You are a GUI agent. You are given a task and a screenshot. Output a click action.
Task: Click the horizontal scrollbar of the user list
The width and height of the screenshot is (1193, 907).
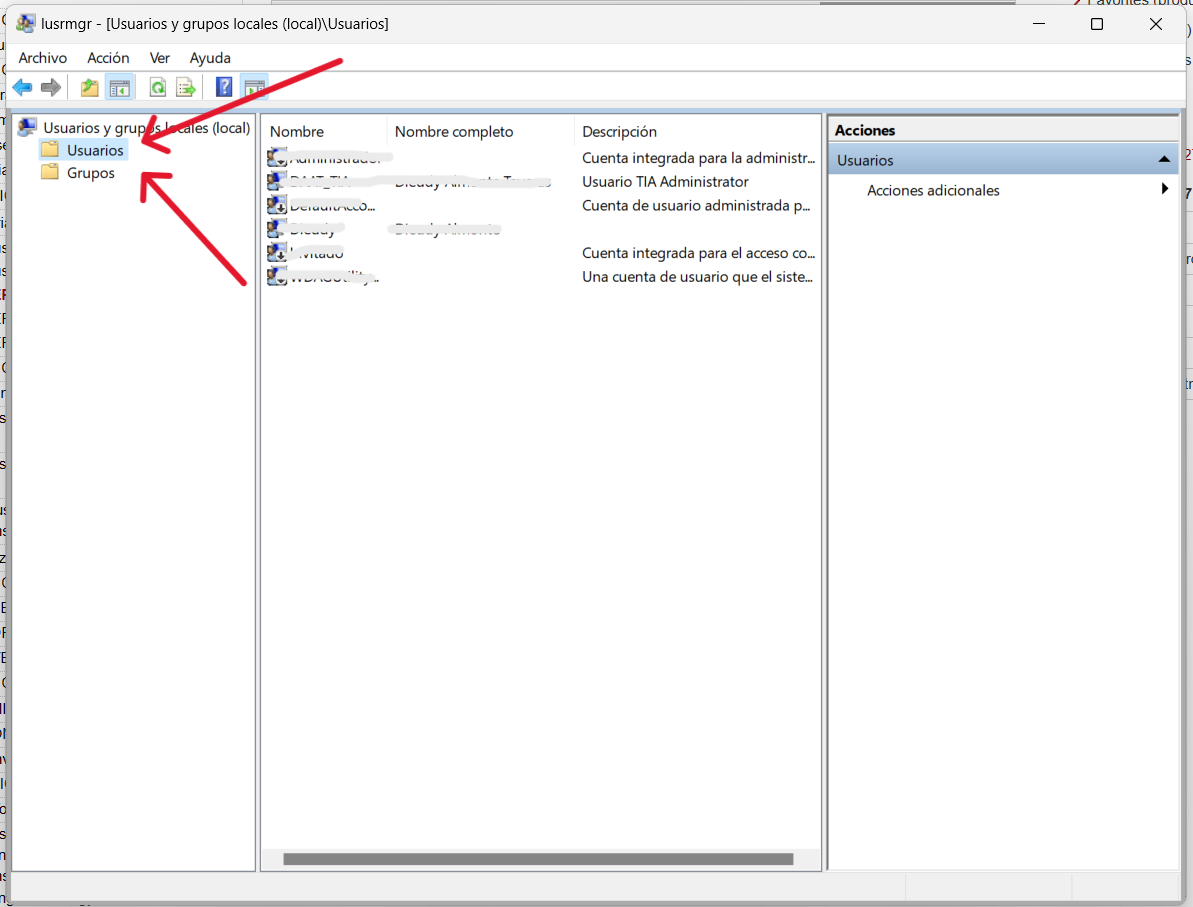[538, 859]
